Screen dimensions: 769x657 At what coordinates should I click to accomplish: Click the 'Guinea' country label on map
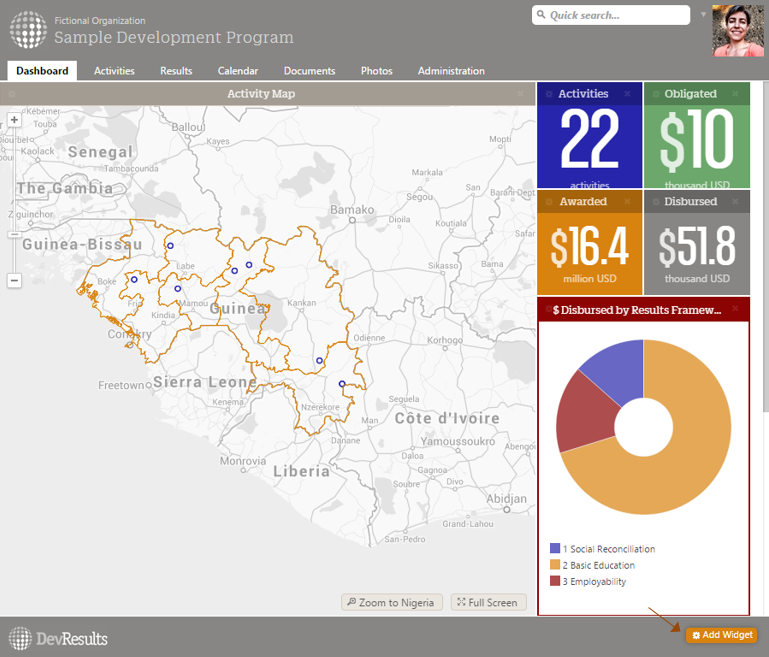[x=239, y=308]
